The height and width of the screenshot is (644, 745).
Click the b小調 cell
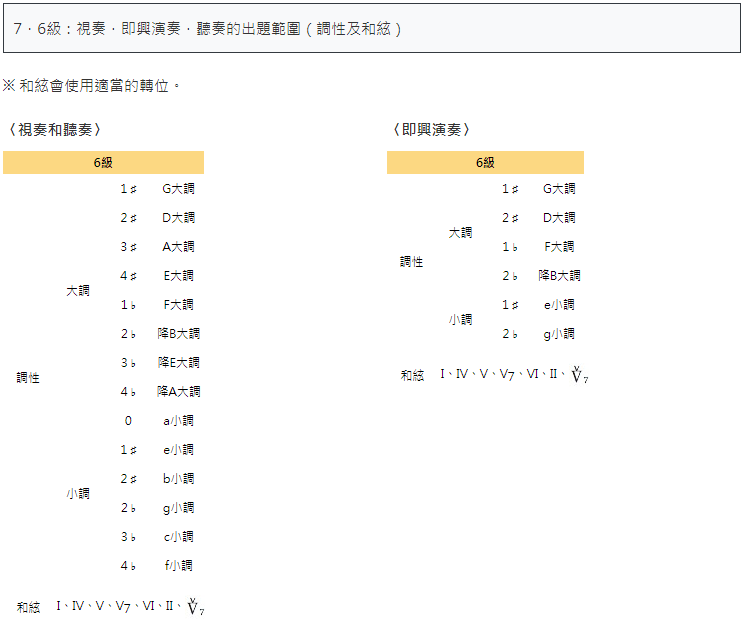(178, 479)
